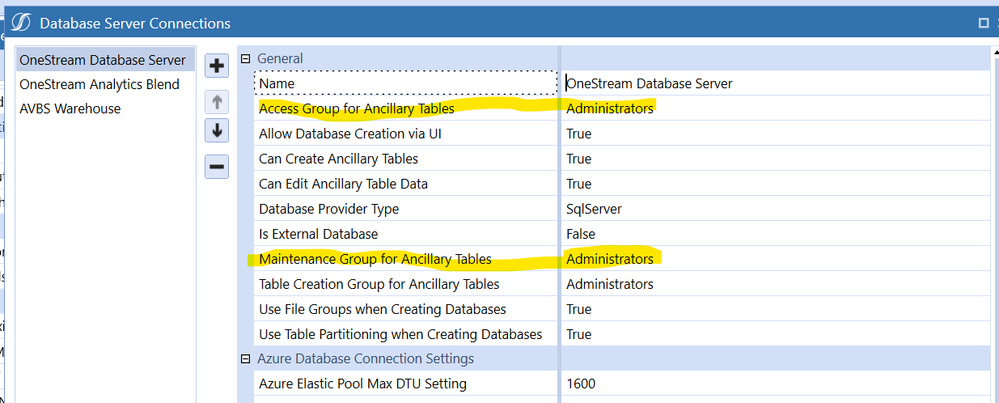
Task: Click the General section header text
Action: coord(280,59)
